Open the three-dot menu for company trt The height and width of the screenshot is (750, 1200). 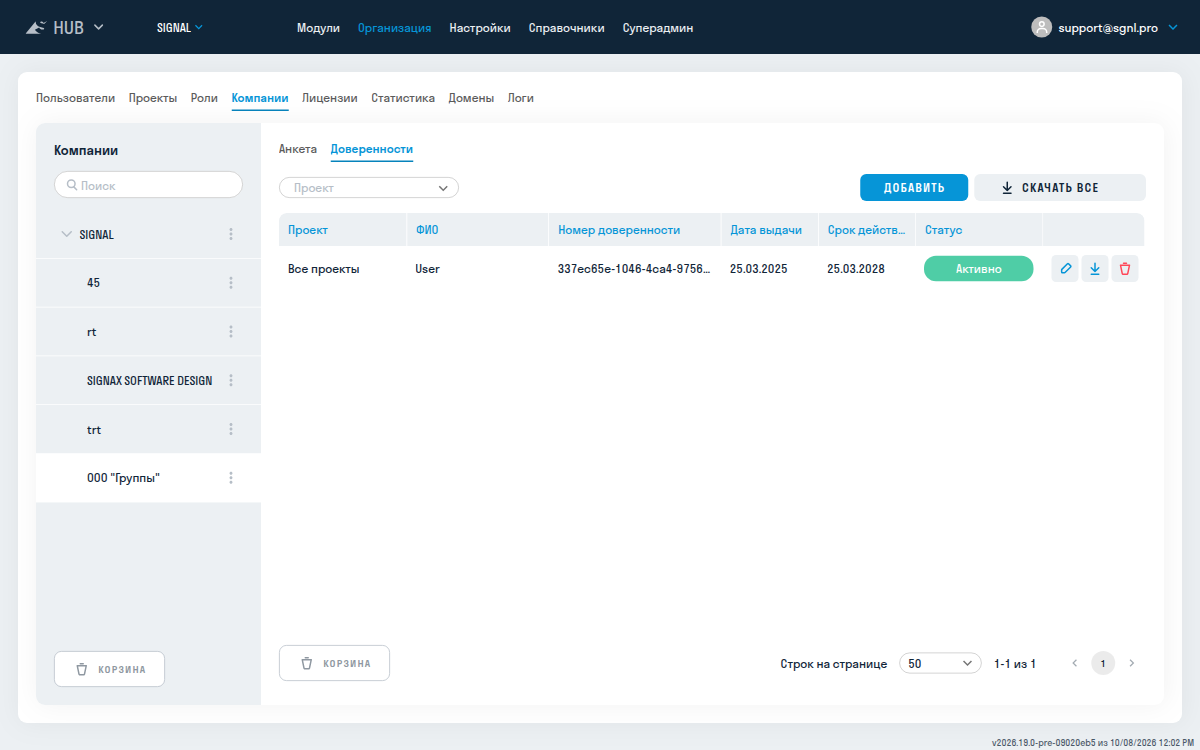point(231,429)
